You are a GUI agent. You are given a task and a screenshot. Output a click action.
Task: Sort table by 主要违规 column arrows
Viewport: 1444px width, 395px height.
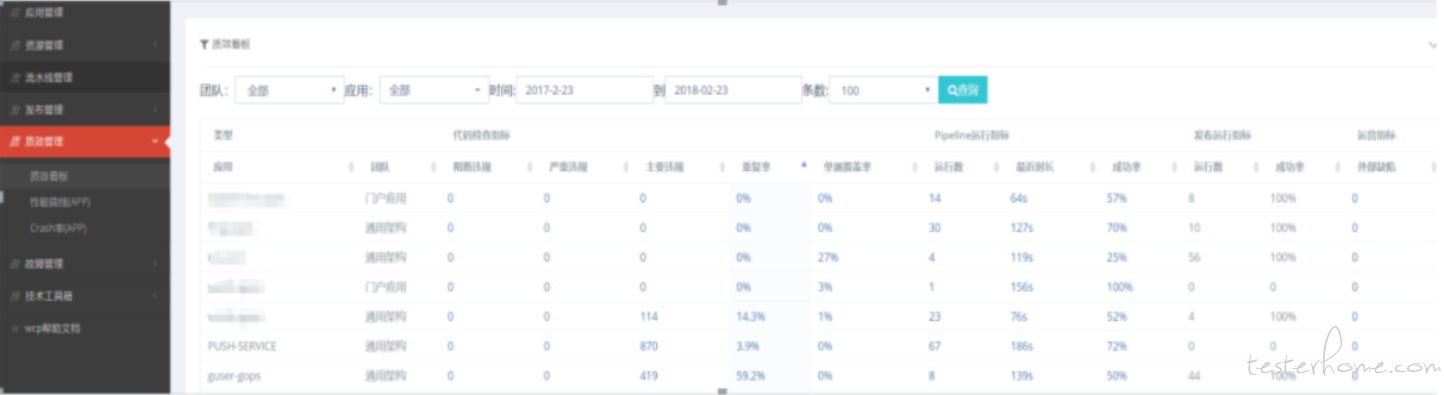tap(722, 166)
